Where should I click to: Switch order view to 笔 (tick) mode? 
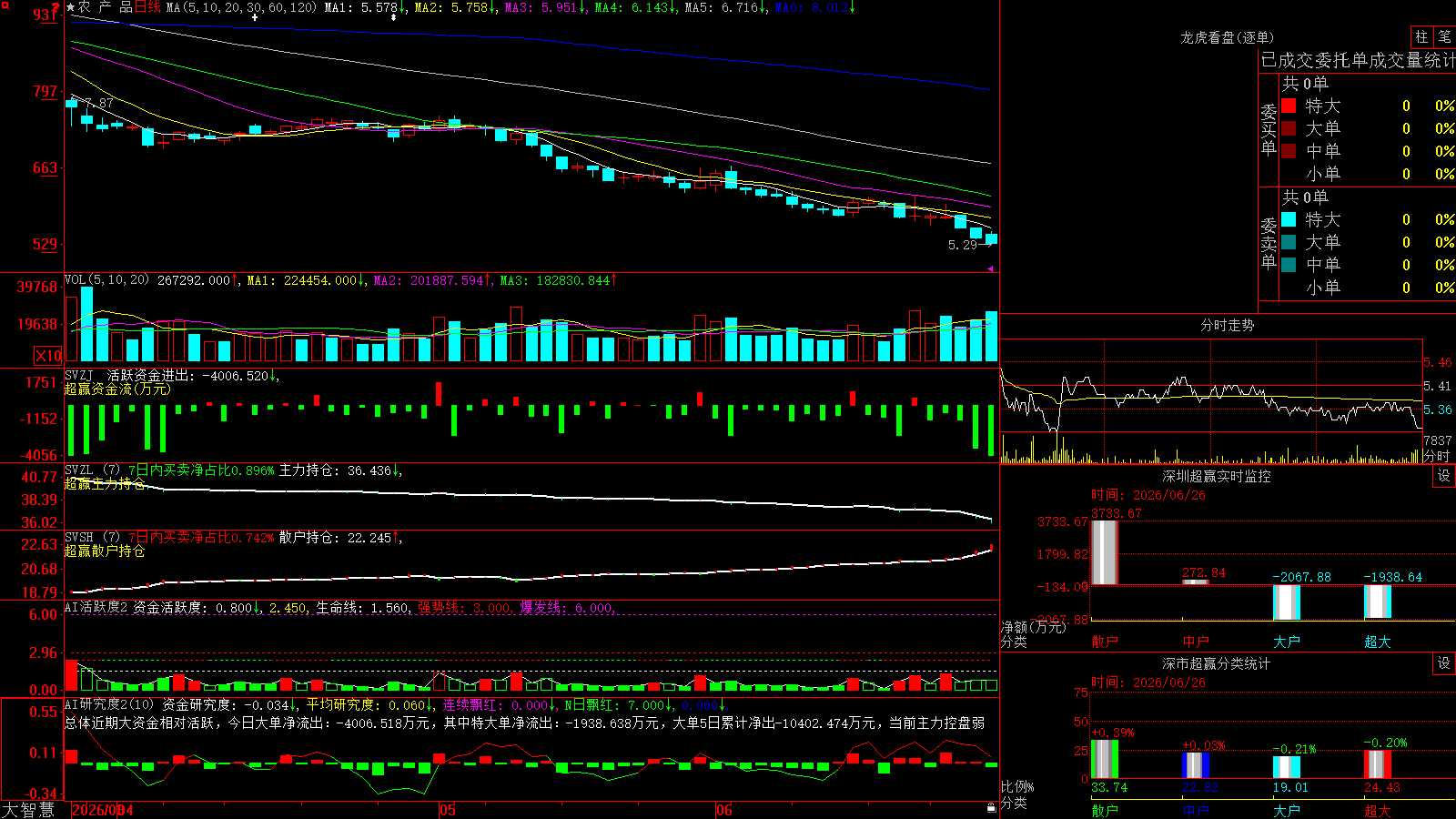pos(1444,37)
